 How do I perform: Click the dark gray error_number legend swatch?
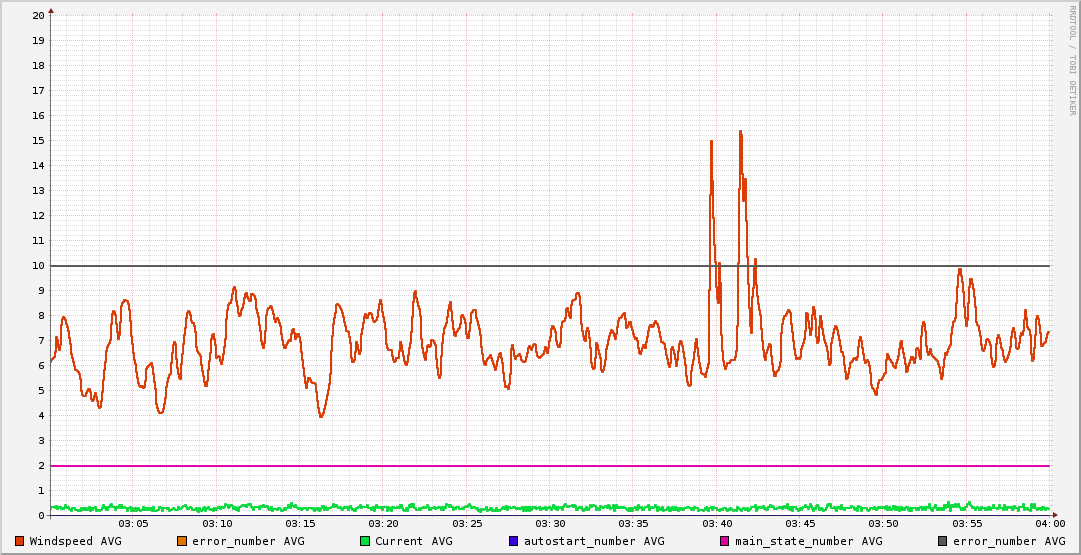(943, 541)
